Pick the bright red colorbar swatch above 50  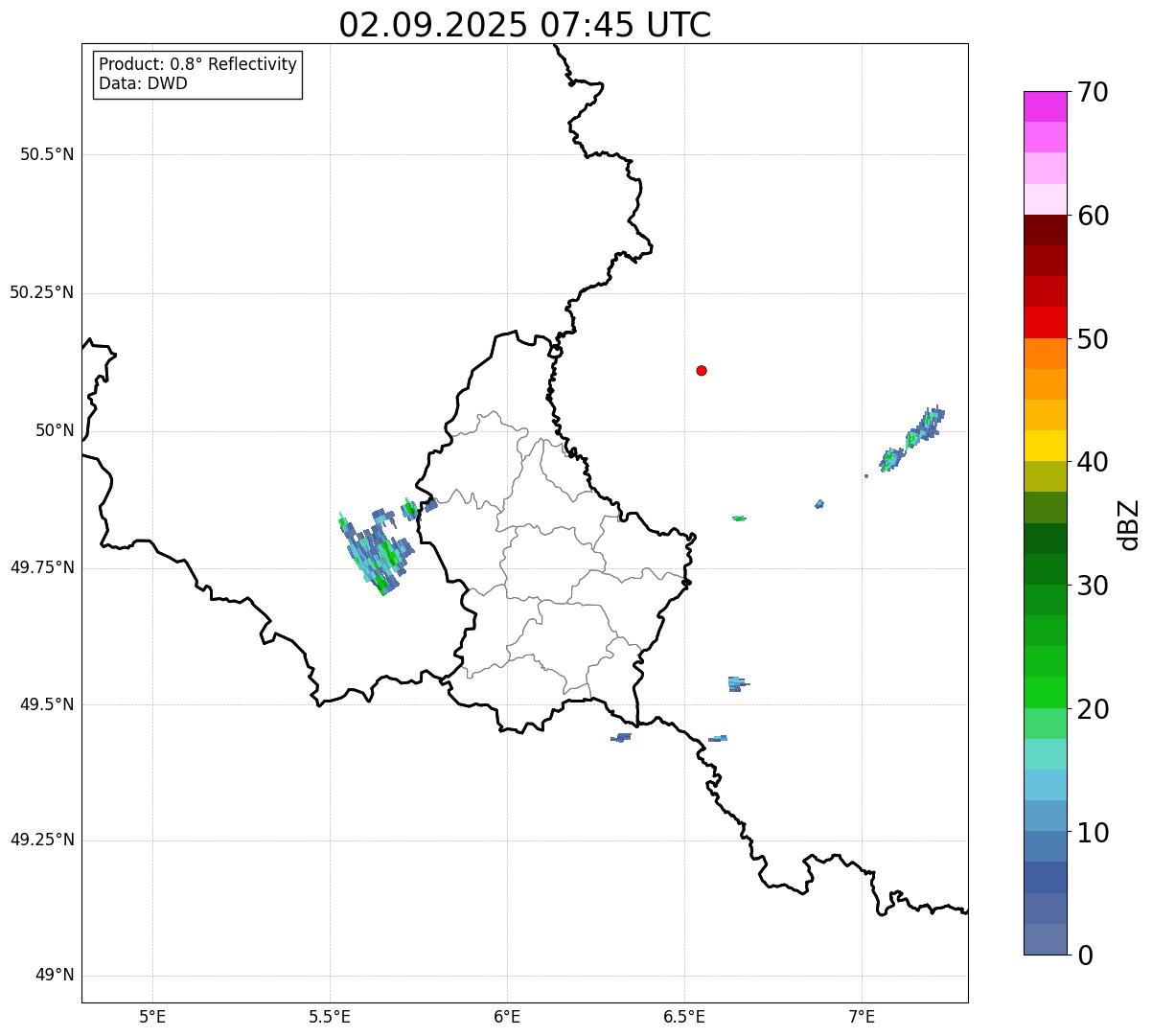1045,322
